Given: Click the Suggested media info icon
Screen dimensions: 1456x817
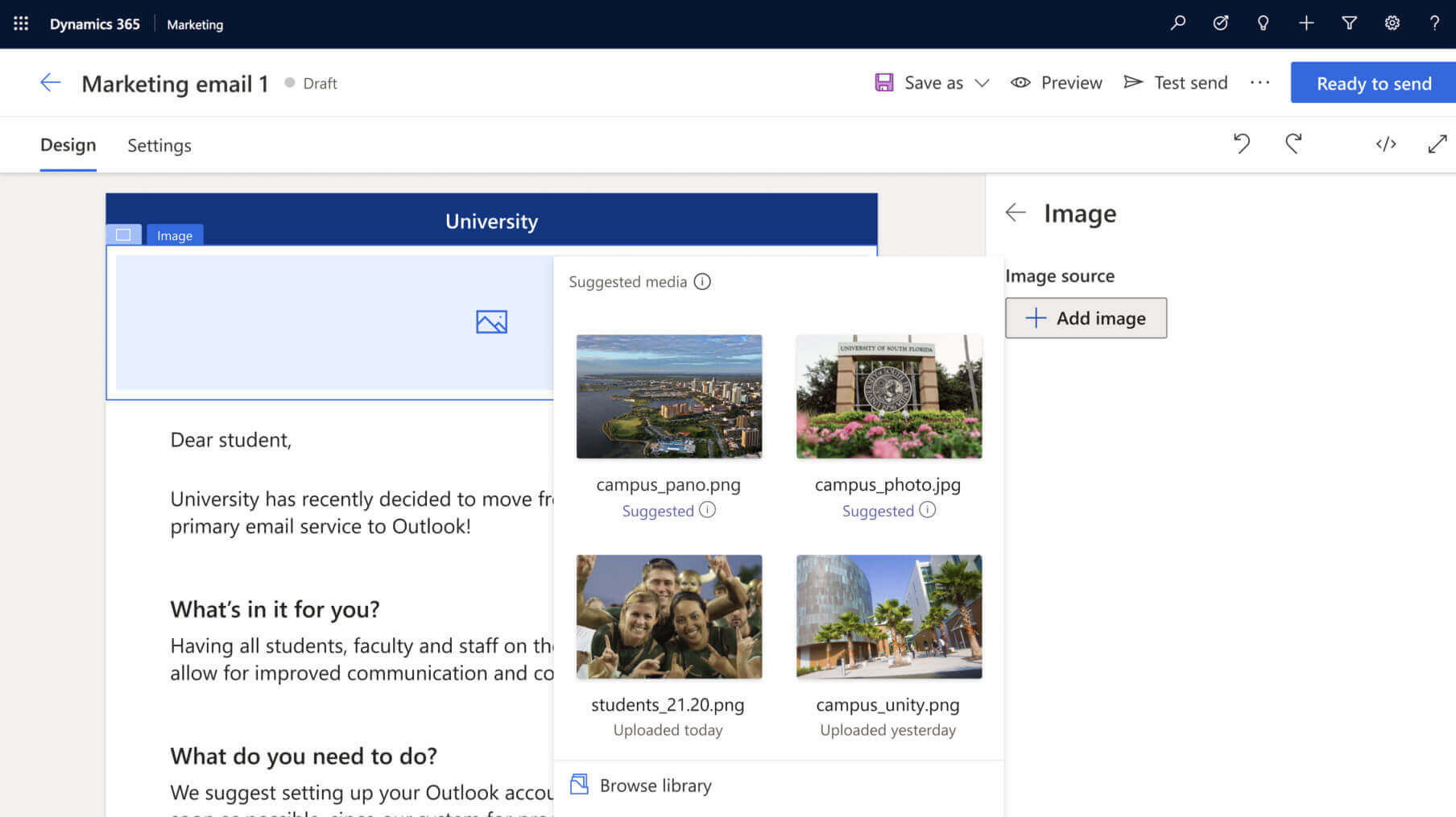Looking at the screenshot, I should point(702,282).
